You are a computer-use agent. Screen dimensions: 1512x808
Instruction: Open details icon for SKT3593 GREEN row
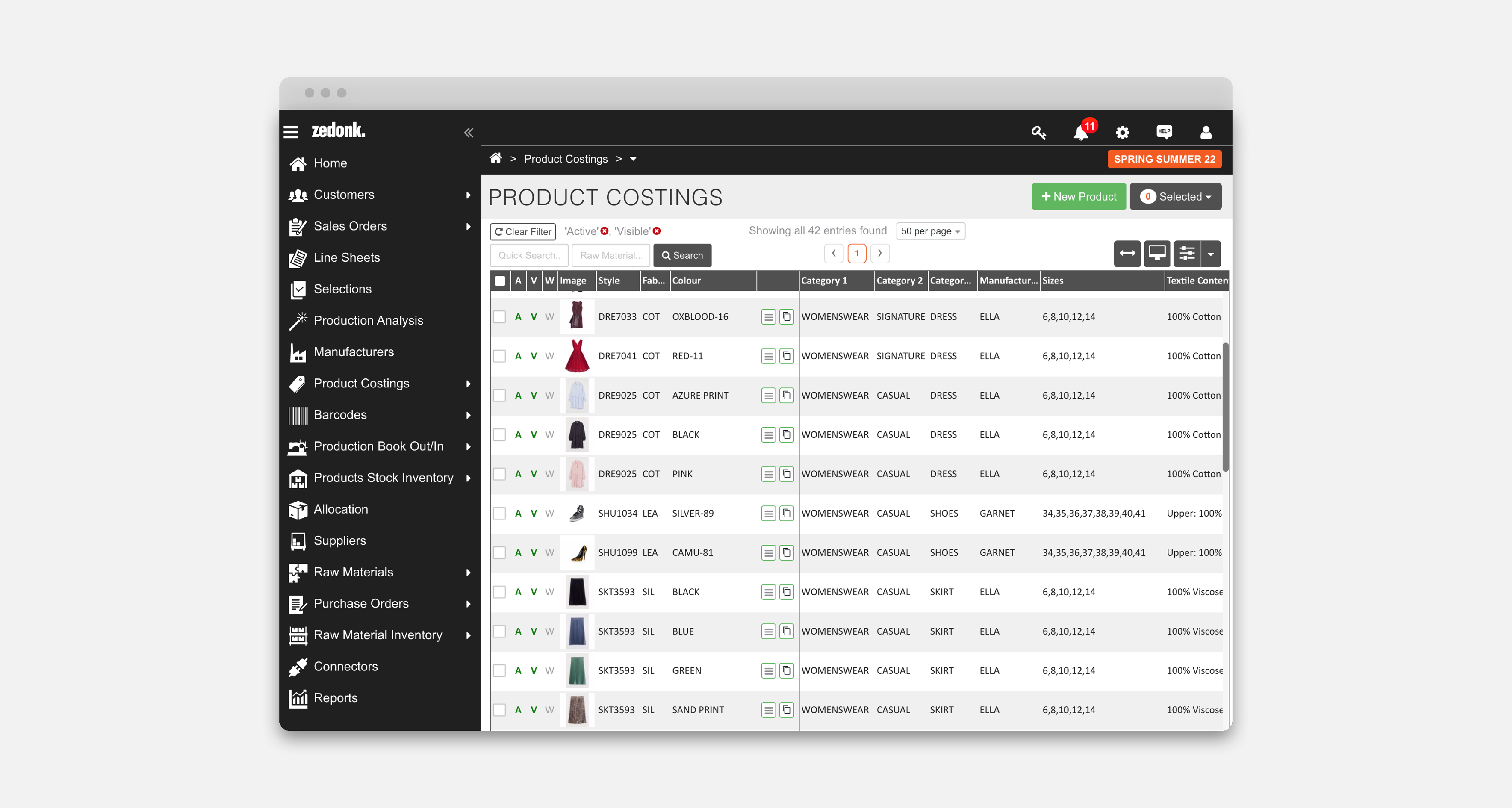click(768, 671)
